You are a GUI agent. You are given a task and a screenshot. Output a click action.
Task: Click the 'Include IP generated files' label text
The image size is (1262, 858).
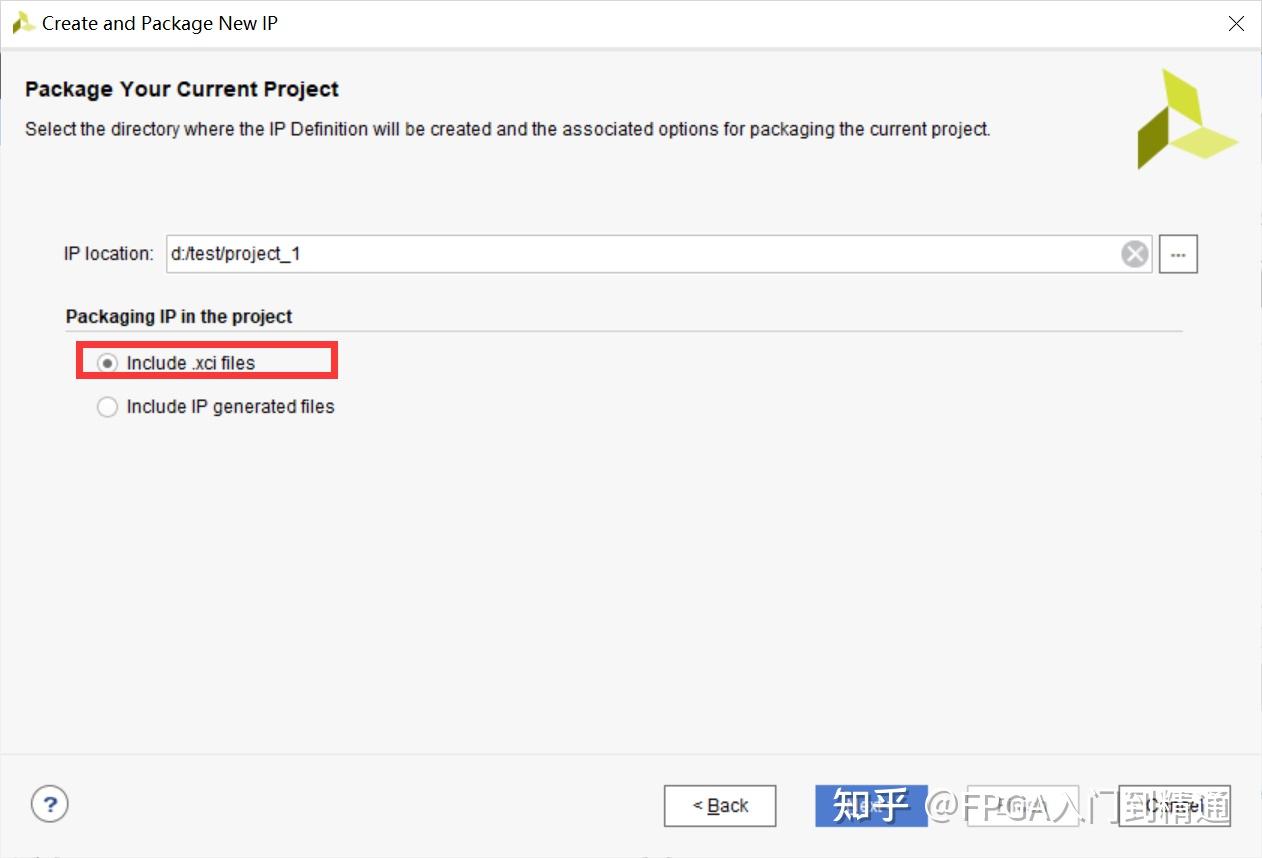[x=230, y=407]
